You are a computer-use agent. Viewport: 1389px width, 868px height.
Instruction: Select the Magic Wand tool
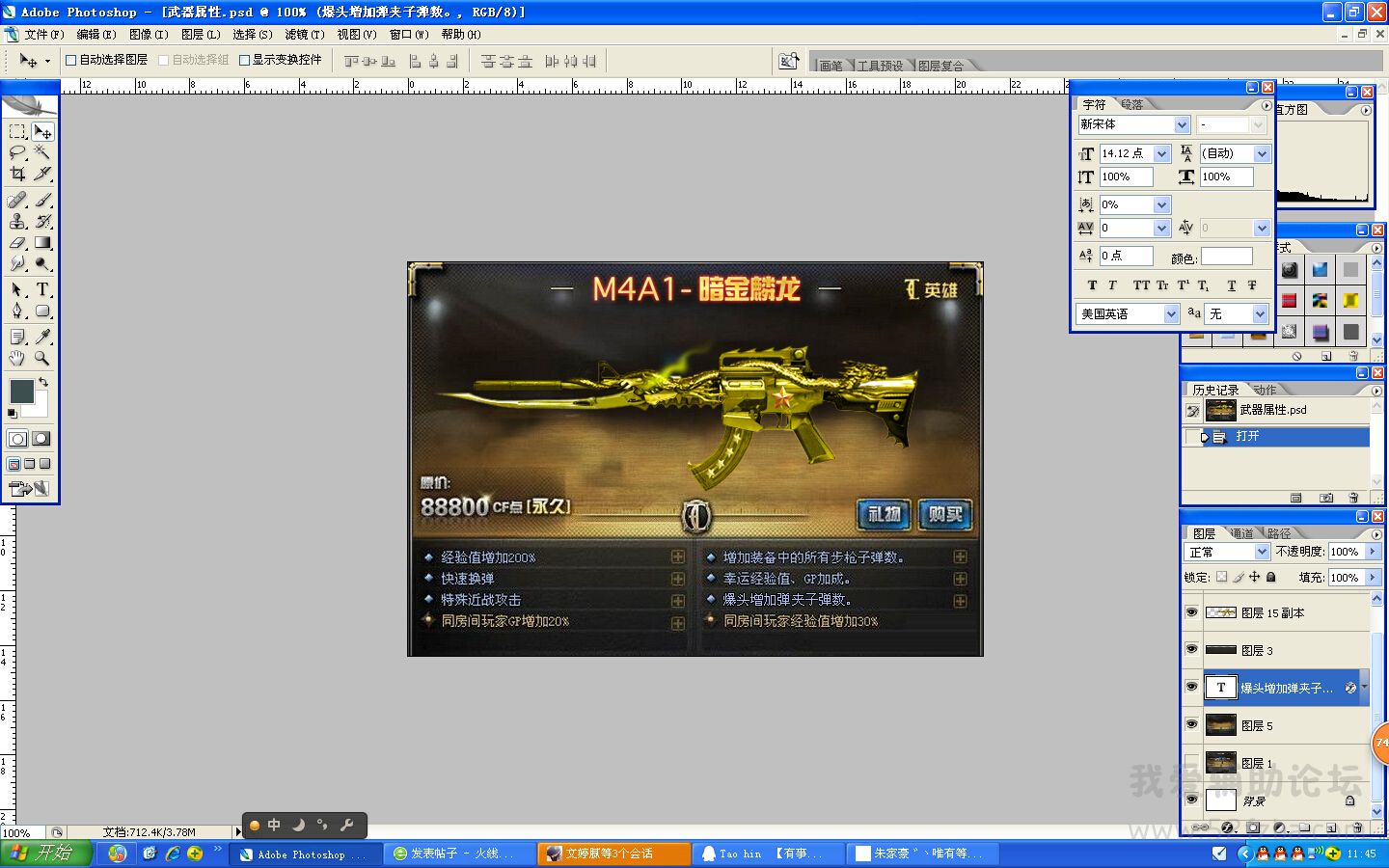click(42, 152)
